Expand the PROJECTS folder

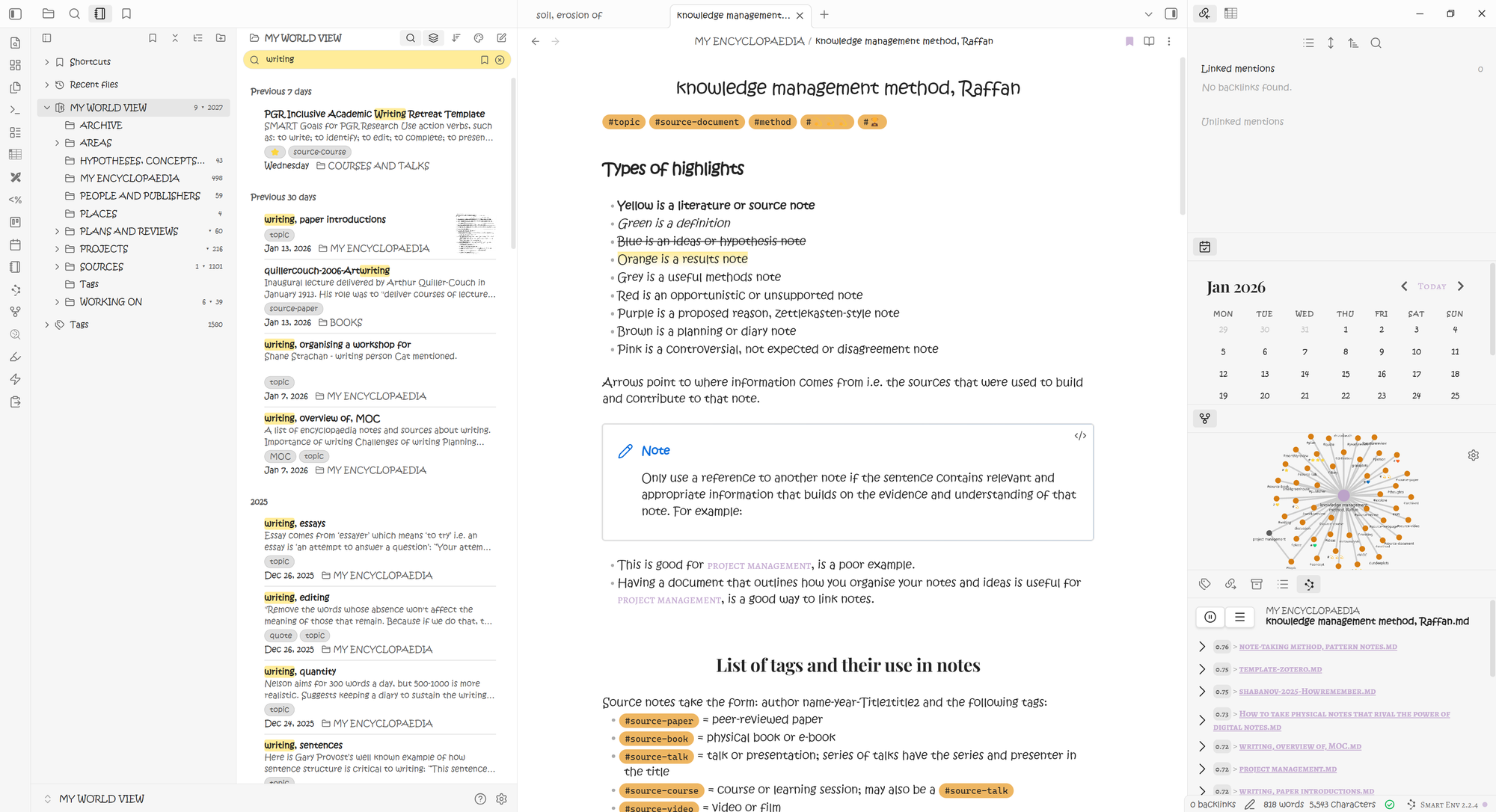pos(57,249)
